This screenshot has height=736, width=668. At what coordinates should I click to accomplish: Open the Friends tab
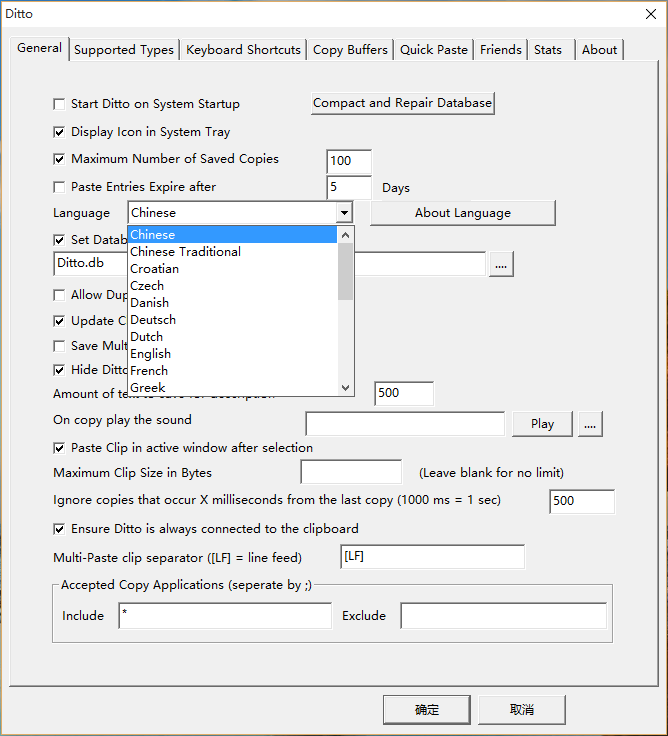[x=500, y=50]
